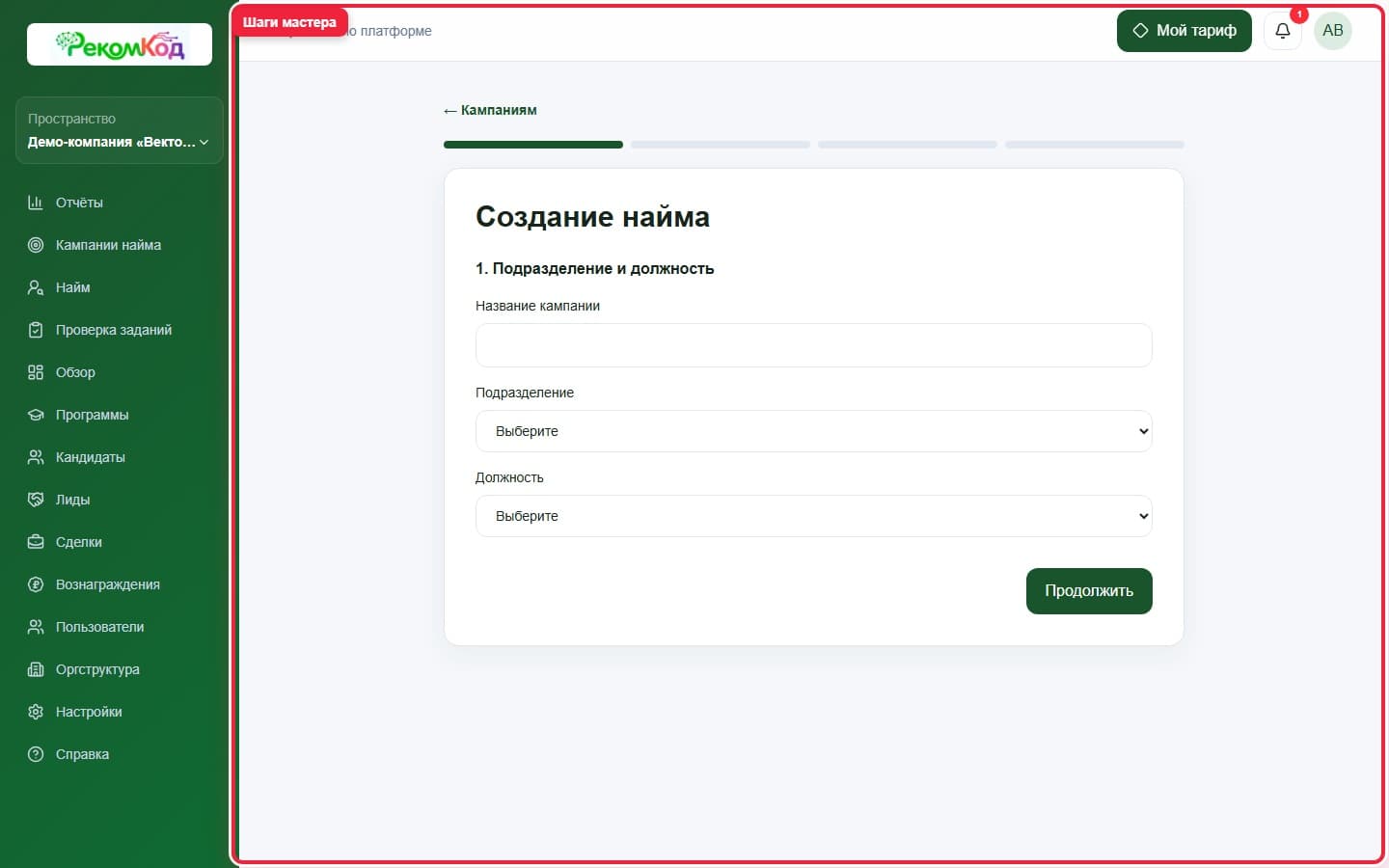
Task: Open the Кандидаты page
Action: (x=120, y=457)
